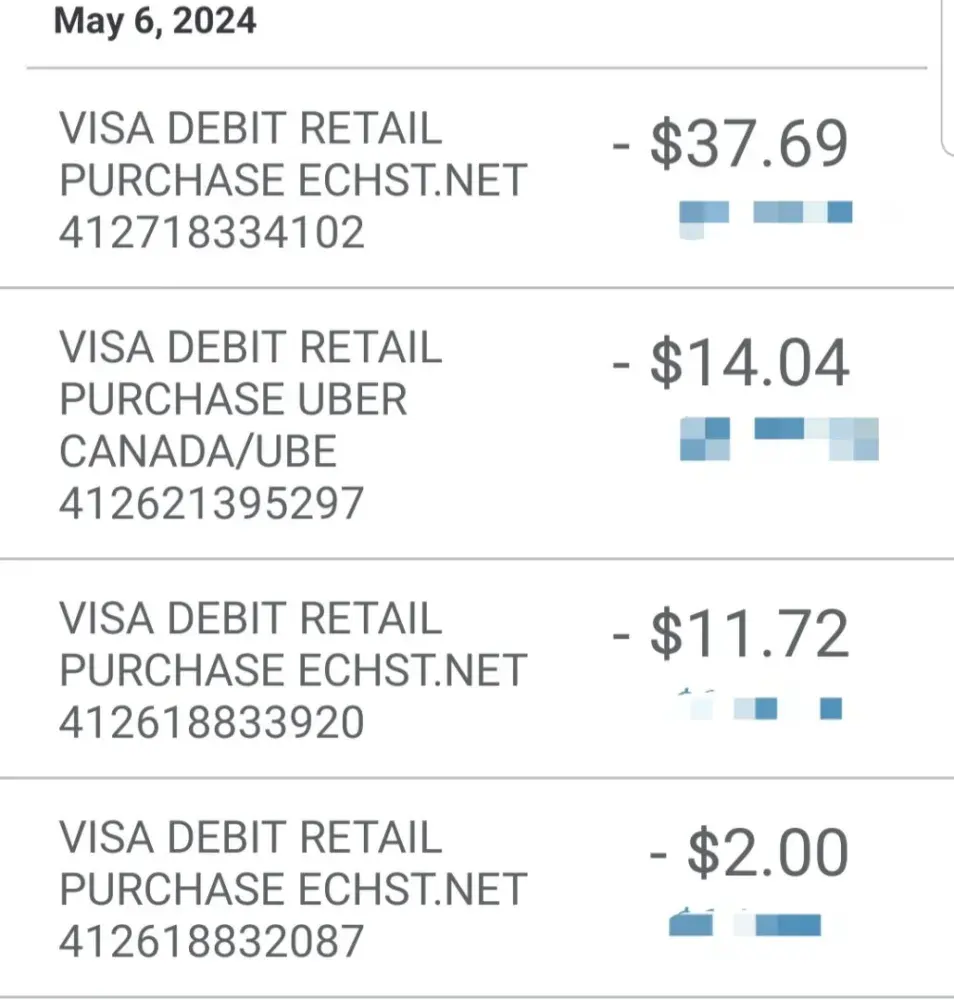This screenshot has height=1000, width=954.
Task: Select reference number 412618833920
Action: tap(212, 722)
